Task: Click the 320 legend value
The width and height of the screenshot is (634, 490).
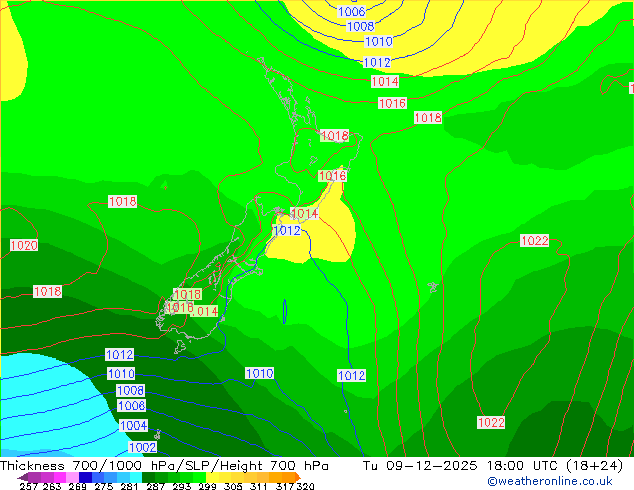Action: tap(305, 486)
